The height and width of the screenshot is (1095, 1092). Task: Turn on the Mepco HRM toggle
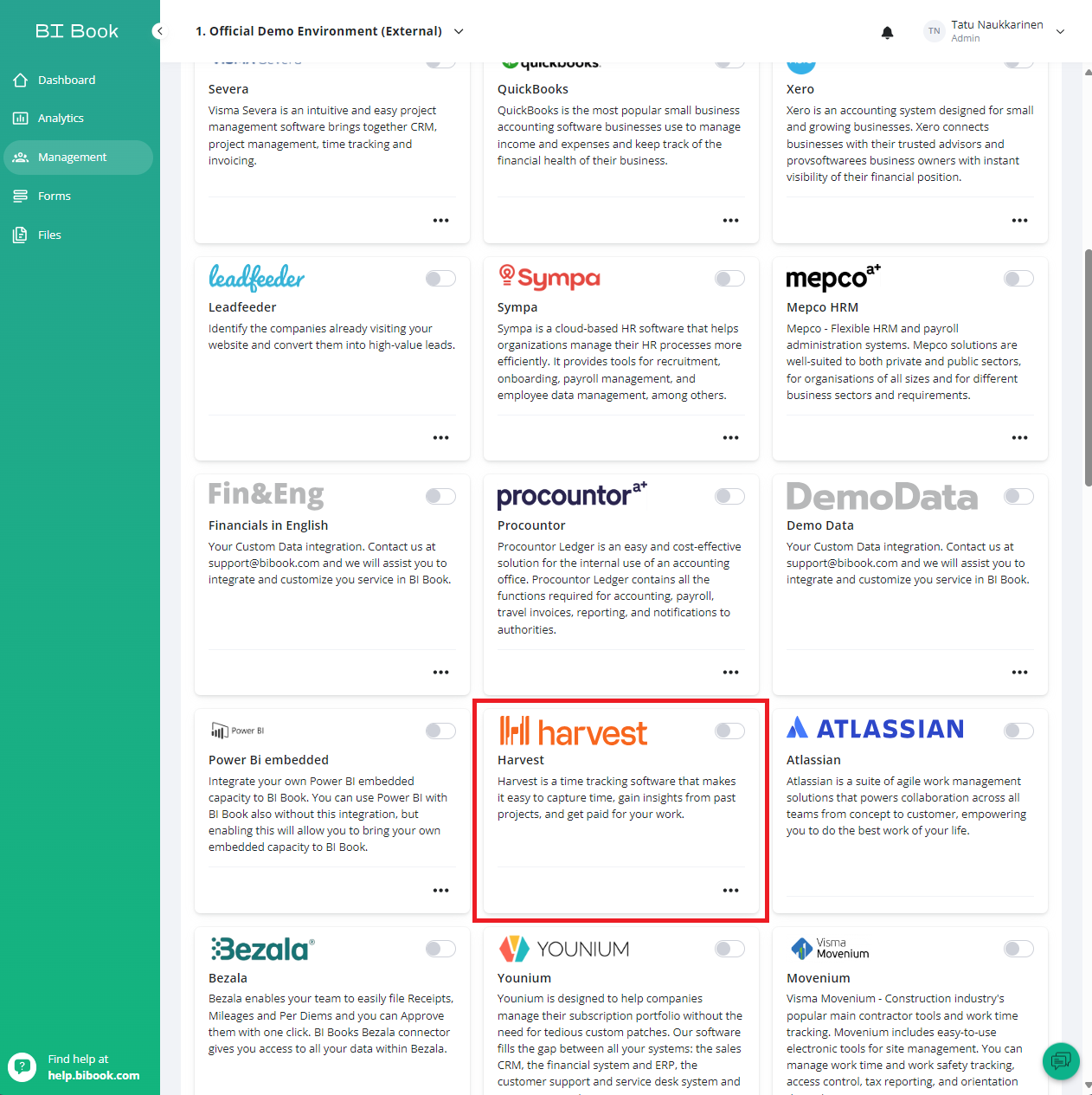tap(1018, 278)
